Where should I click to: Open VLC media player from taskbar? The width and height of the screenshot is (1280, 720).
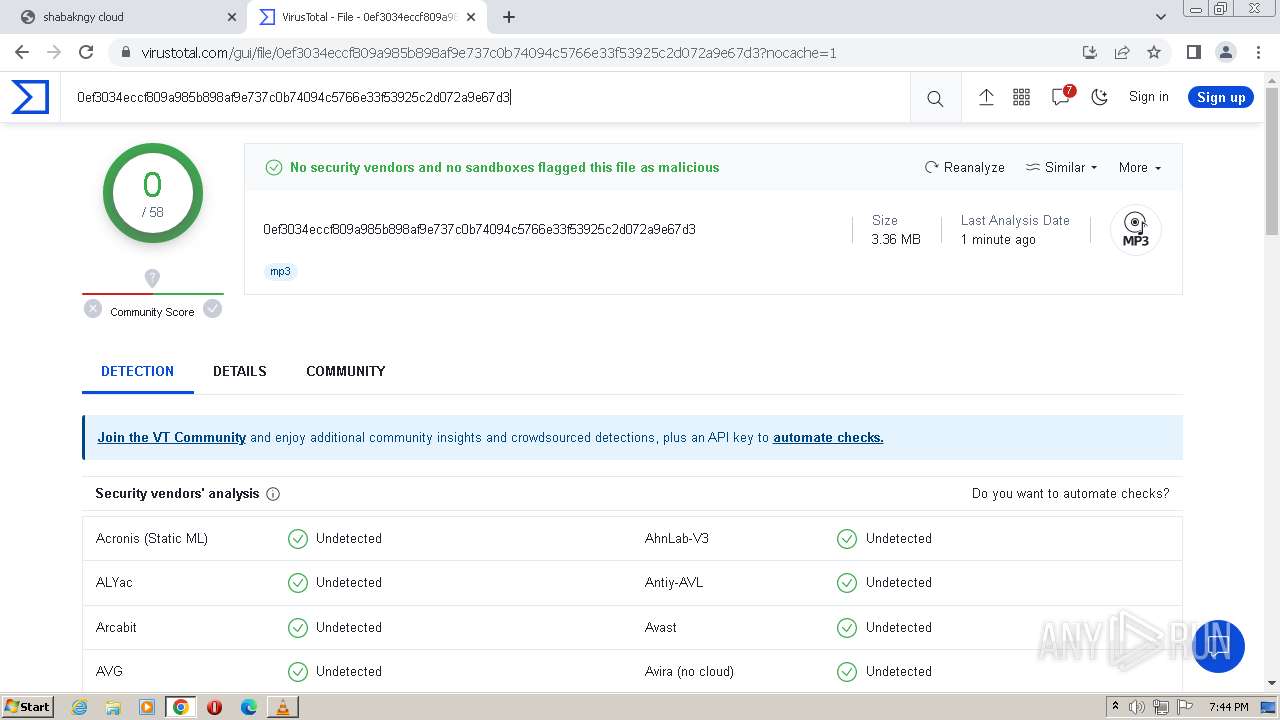(x=283, y=707)
